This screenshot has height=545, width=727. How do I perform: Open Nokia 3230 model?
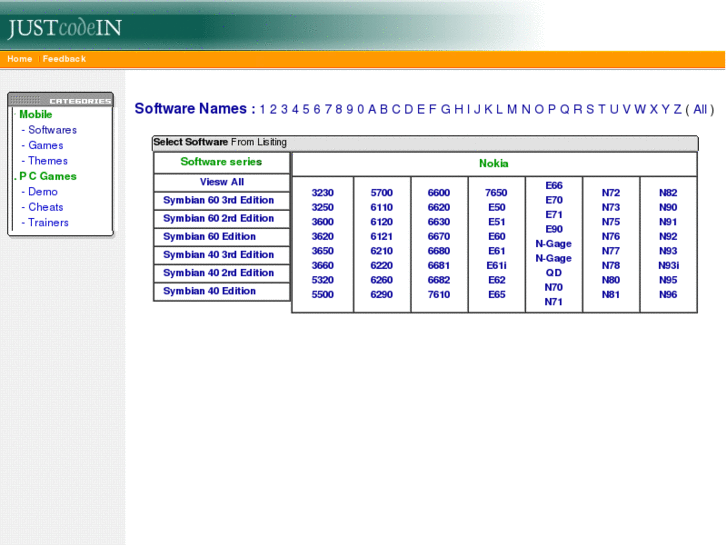[322, 192]
